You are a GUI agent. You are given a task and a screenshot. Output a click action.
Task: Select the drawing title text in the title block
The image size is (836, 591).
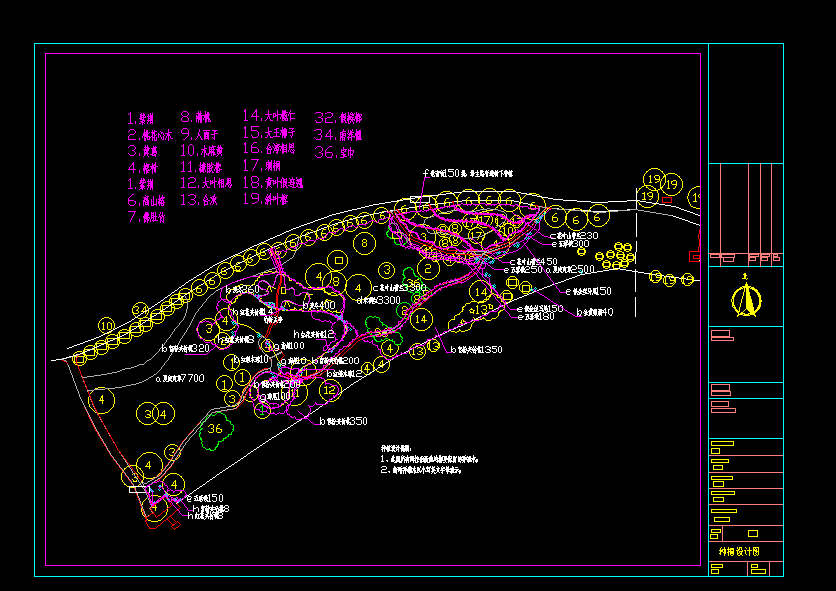[x=739, y=552]
